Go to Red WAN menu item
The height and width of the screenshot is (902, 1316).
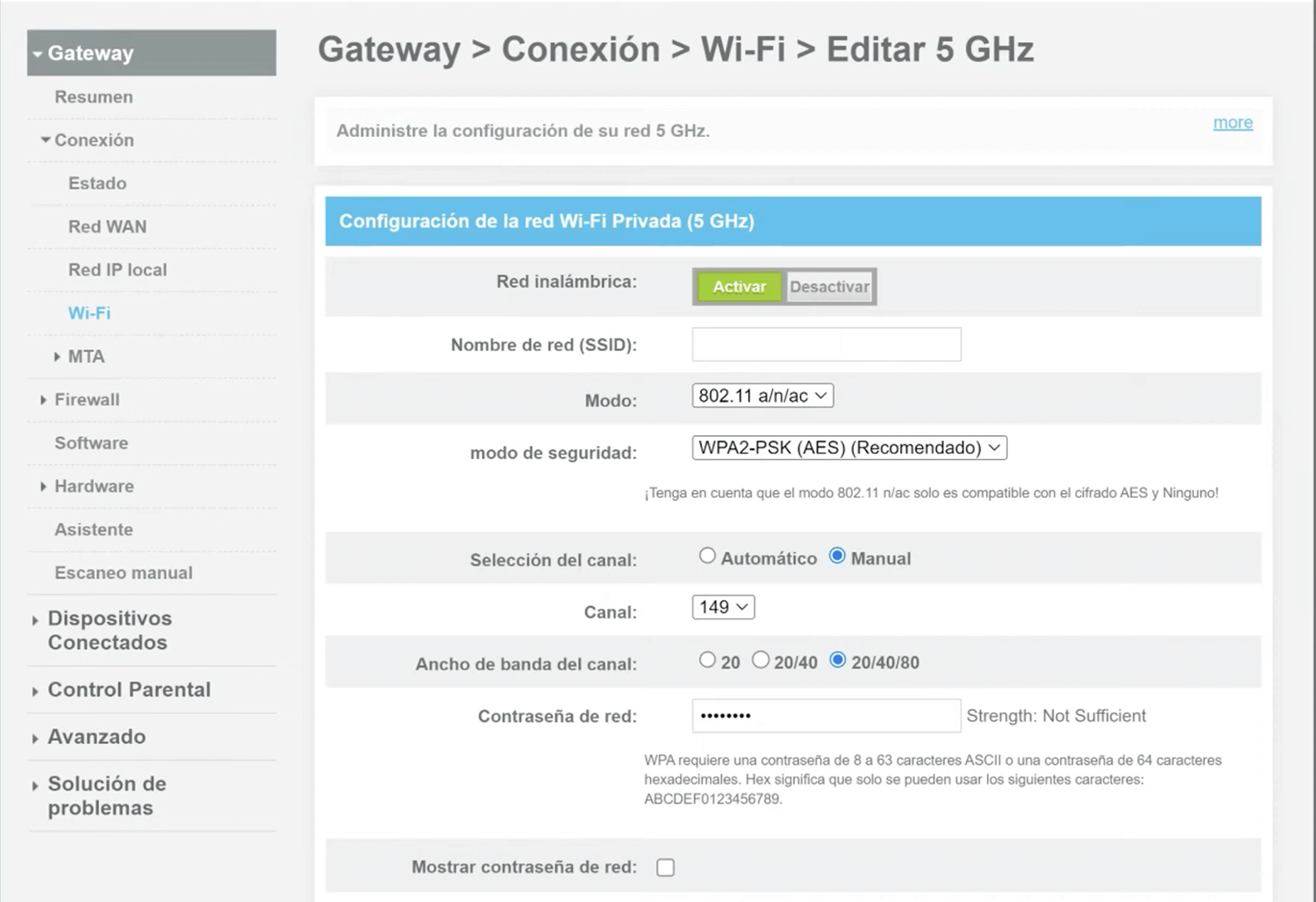coord(107,227)
